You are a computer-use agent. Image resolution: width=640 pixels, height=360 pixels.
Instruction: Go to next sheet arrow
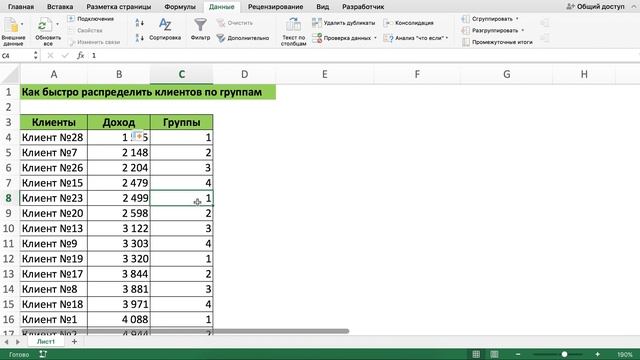point(18,342)
